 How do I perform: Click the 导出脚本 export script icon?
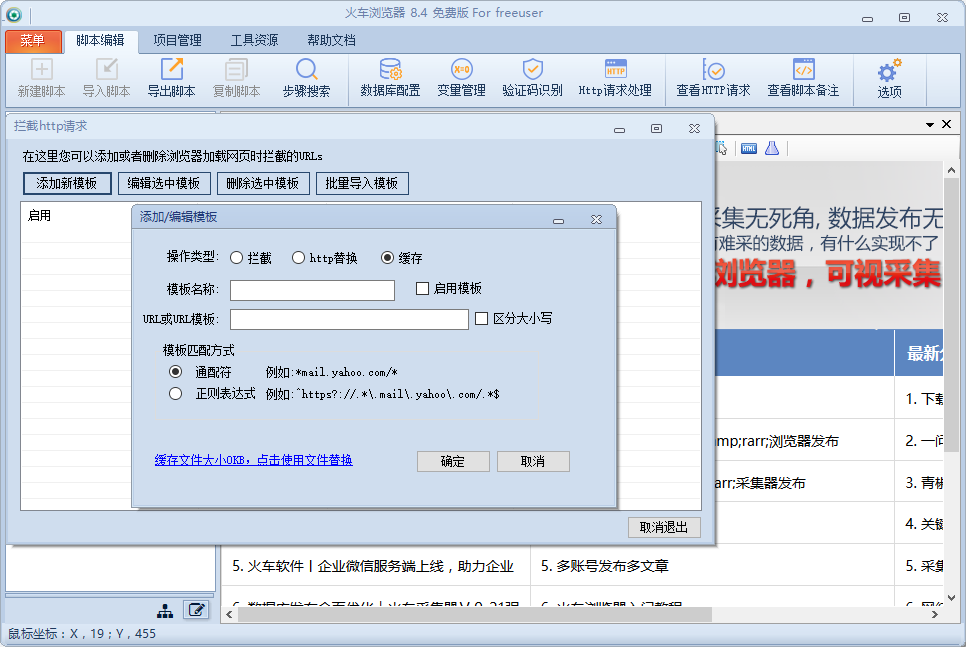pyautogui.click(x=171, y=78)
